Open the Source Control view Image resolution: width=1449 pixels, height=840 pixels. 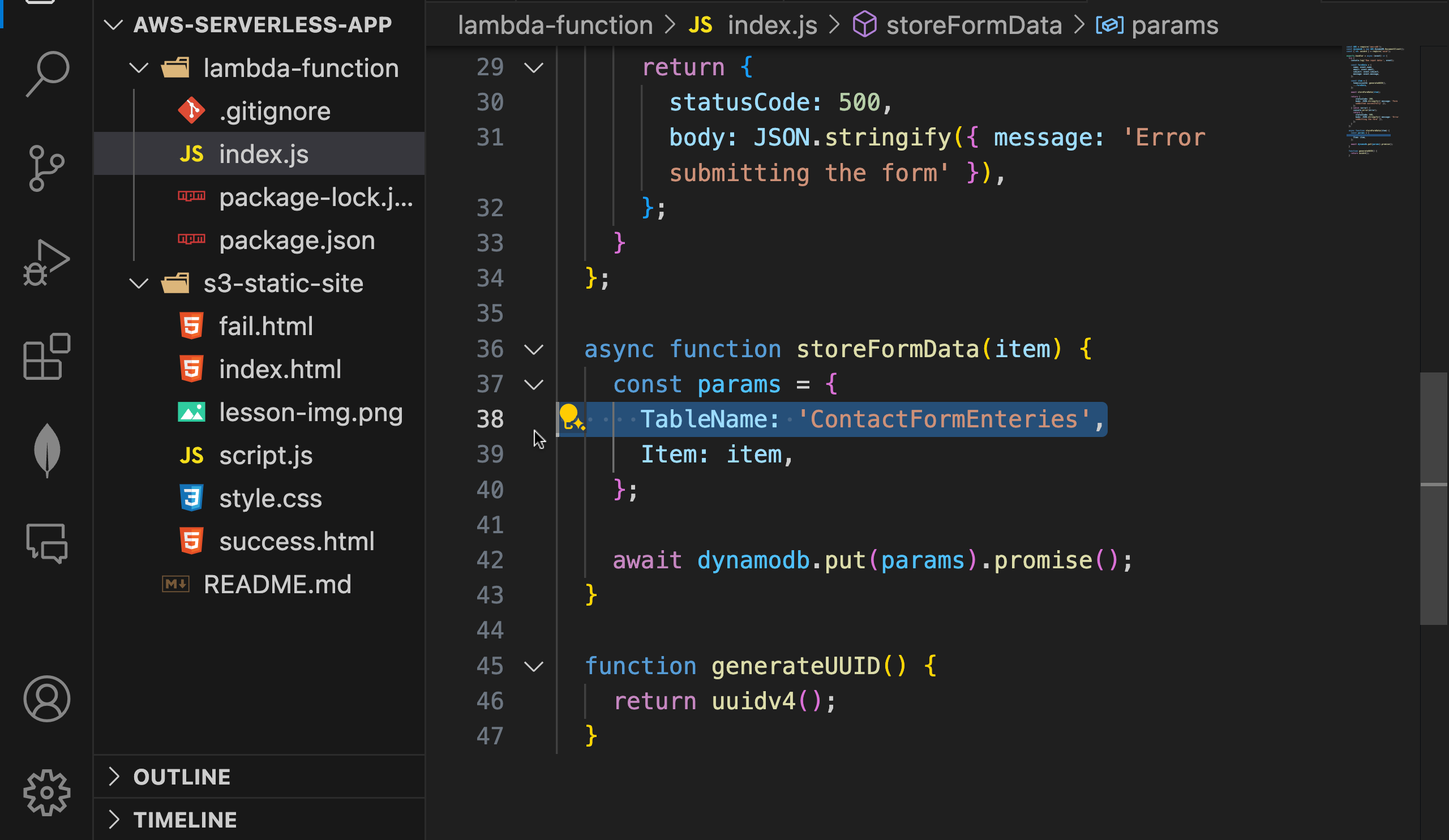pyautogui.click(x=46, y=168)
